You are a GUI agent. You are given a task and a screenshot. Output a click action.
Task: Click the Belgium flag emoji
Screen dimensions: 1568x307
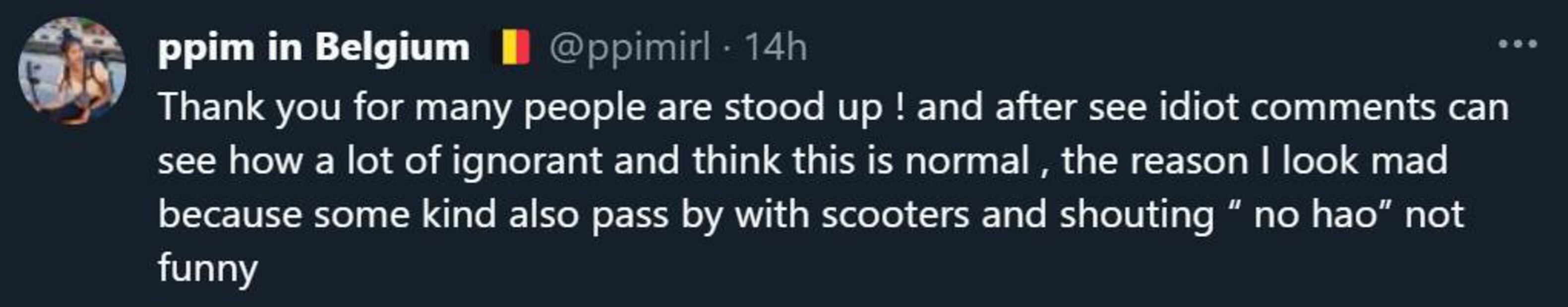point(515,48)
